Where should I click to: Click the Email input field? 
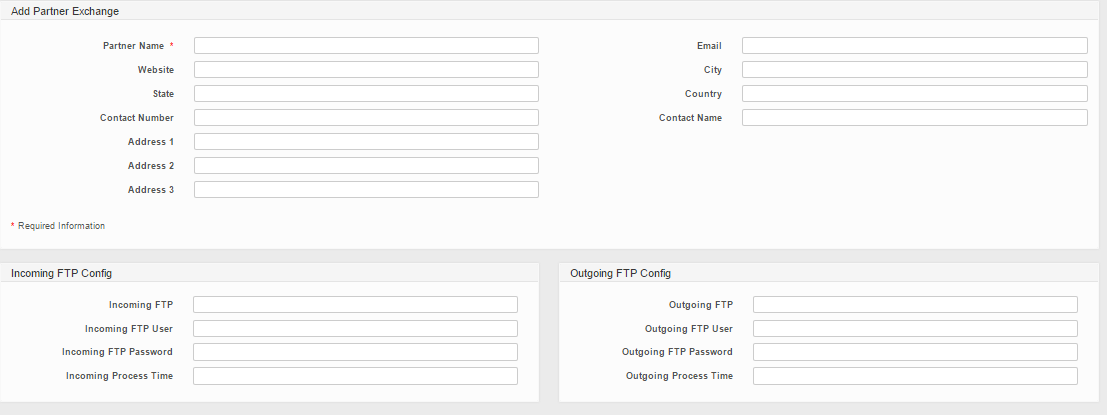click(x=914, y=46)
